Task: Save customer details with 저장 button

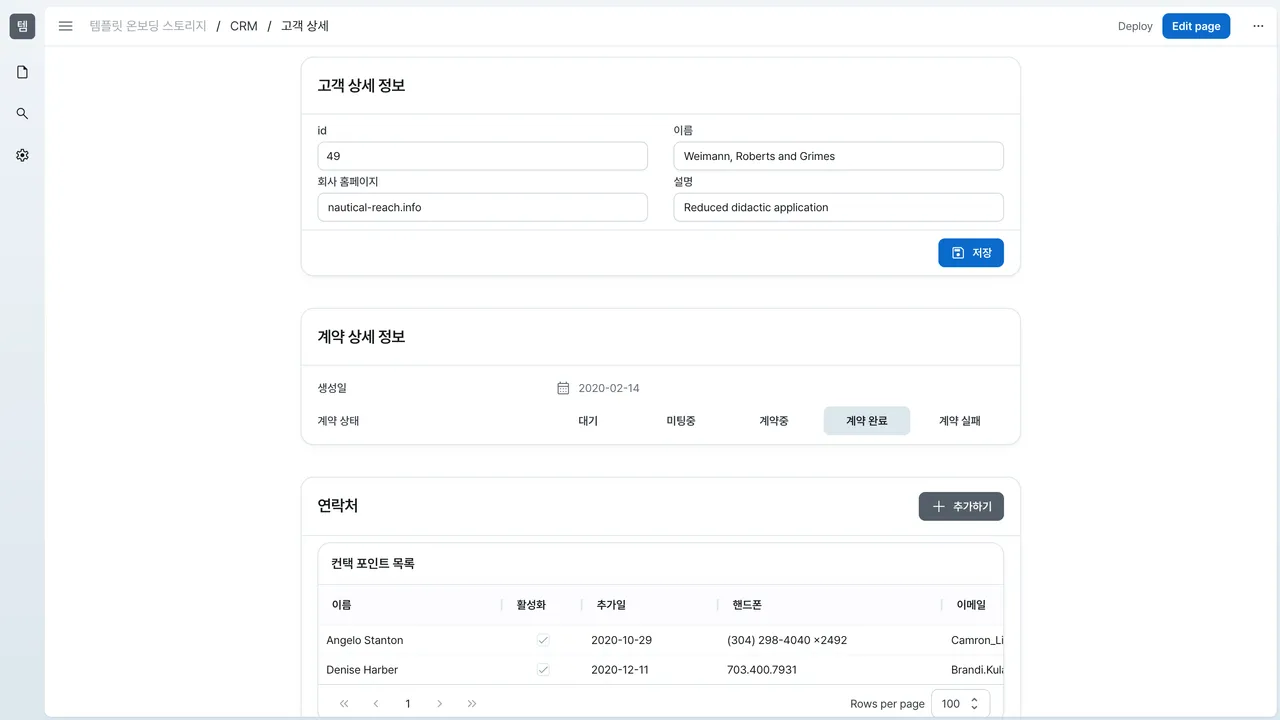Action: pos(971,253)
